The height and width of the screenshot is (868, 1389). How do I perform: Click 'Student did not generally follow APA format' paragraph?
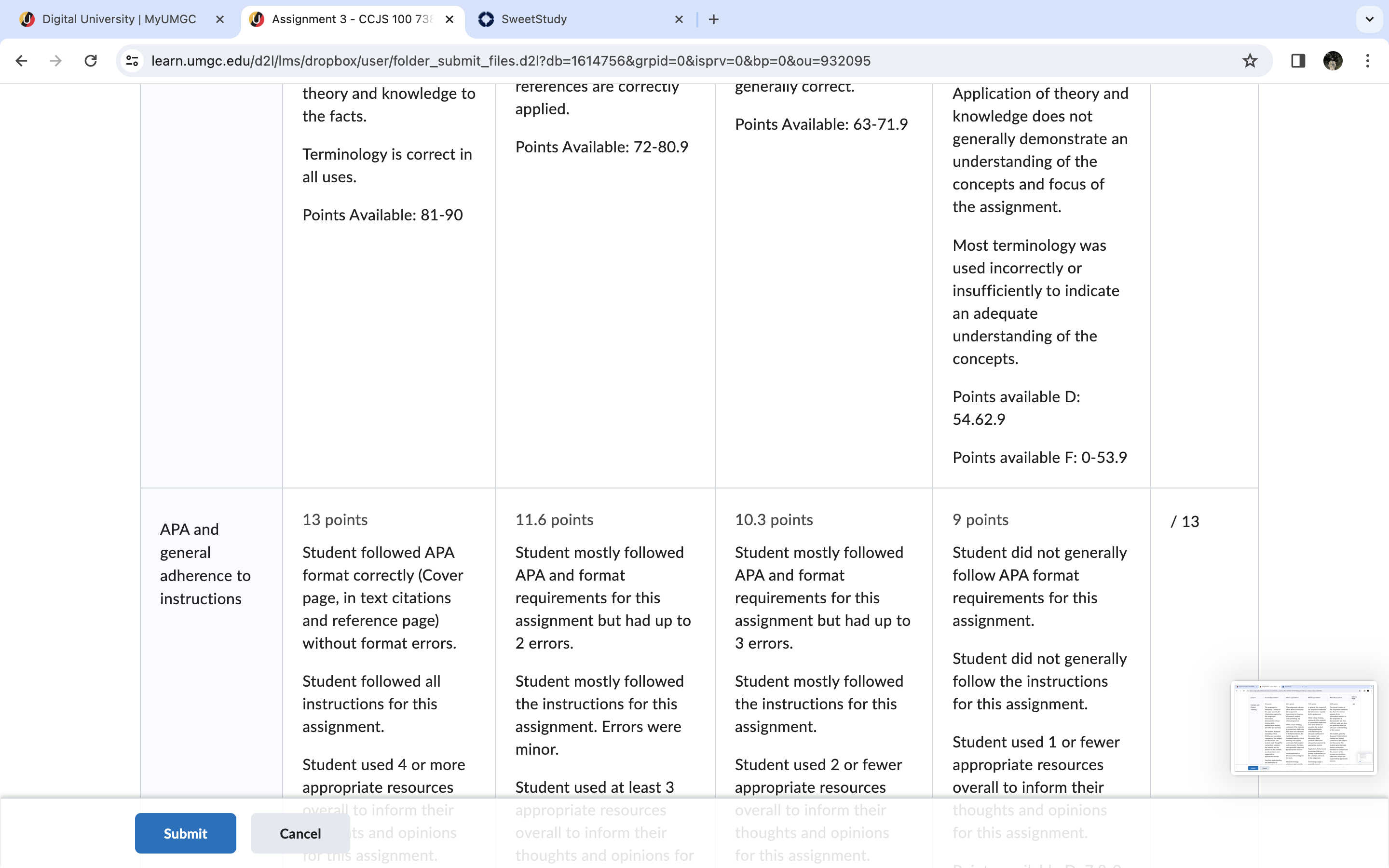pyautogui.click(x=1039, y=586)
